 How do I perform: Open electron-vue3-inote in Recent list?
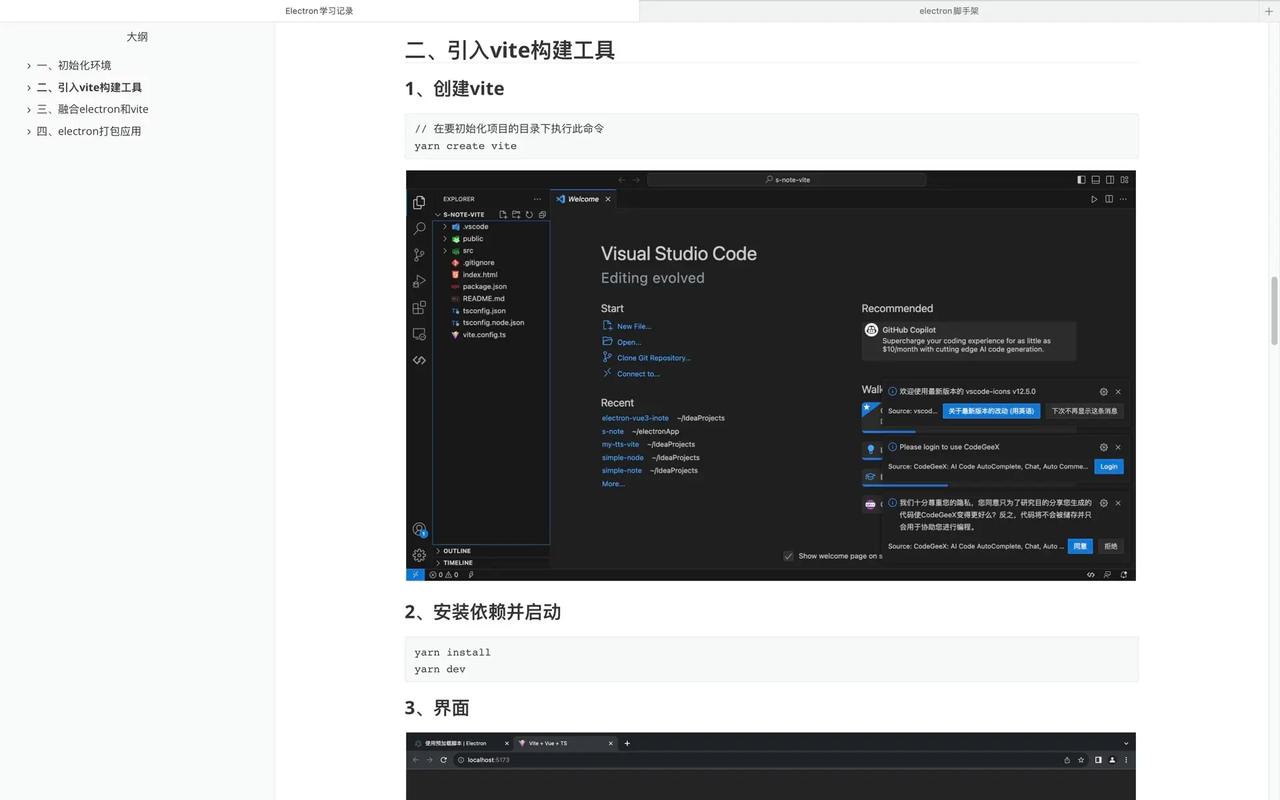(635, 418)
